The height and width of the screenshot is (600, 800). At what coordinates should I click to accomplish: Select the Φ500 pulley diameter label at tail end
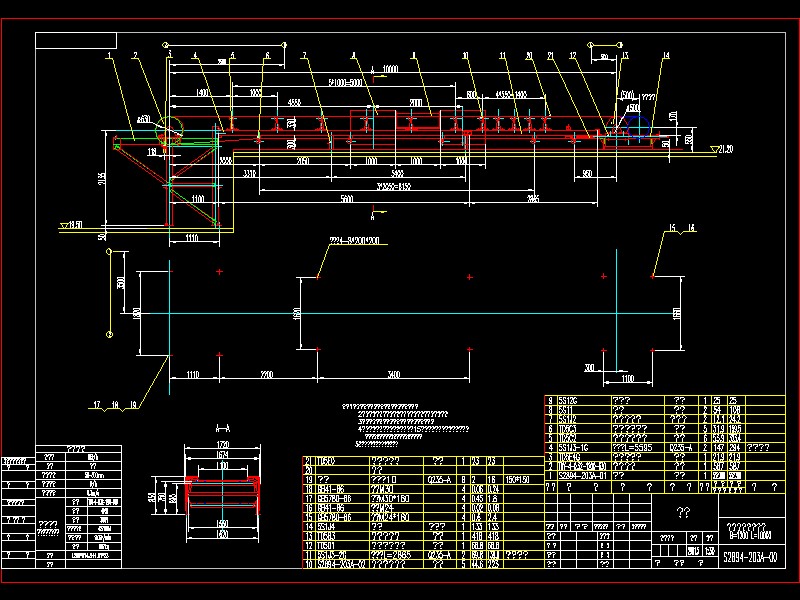(633, 108)
